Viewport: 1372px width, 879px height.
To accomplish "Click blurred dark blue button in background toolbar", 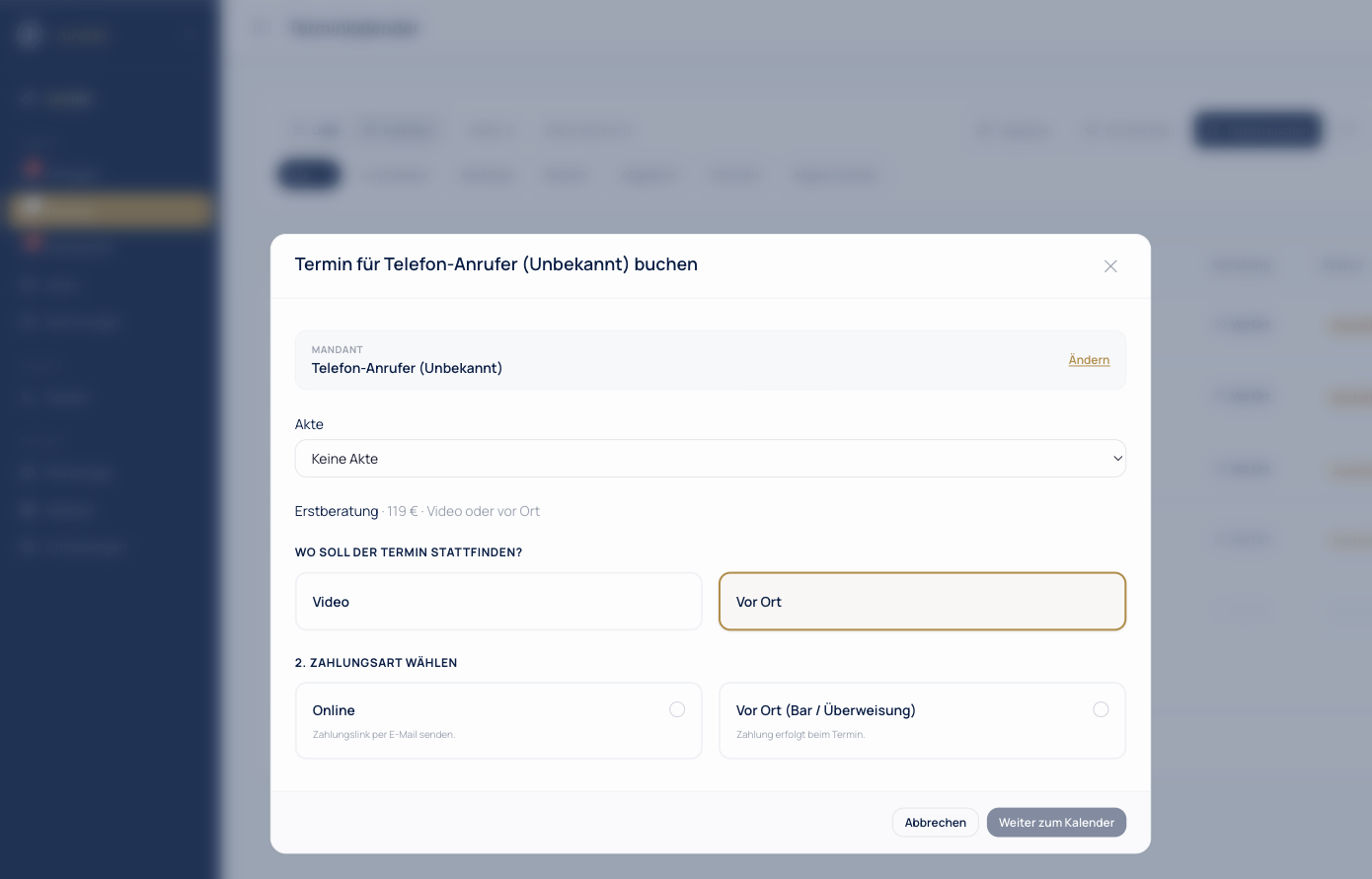I will coord(1258,130).
